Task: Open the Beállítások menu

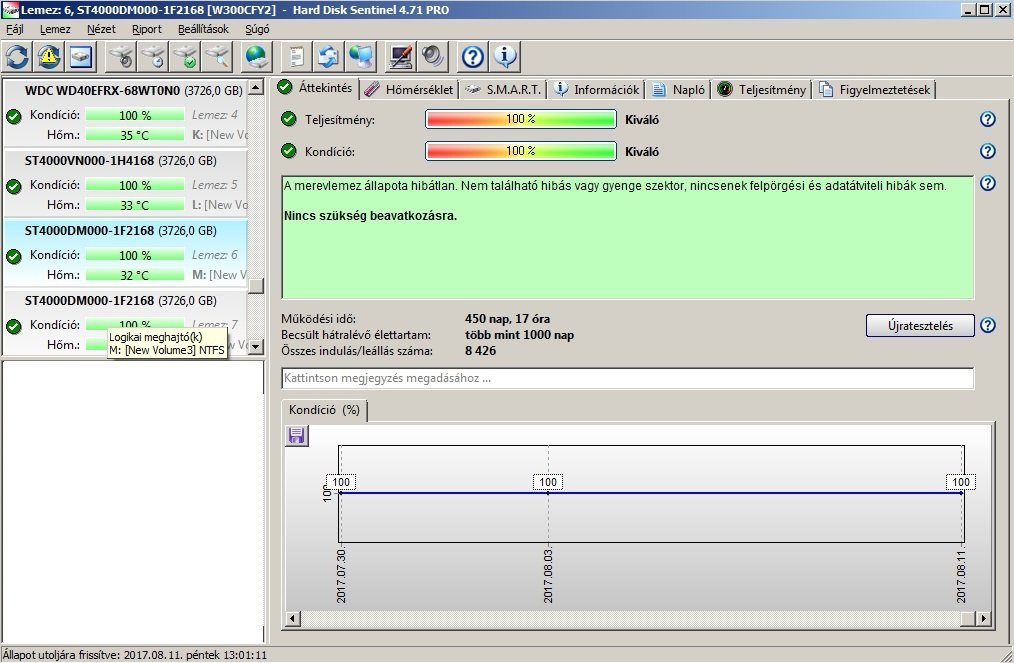Action: coord(203,29)
